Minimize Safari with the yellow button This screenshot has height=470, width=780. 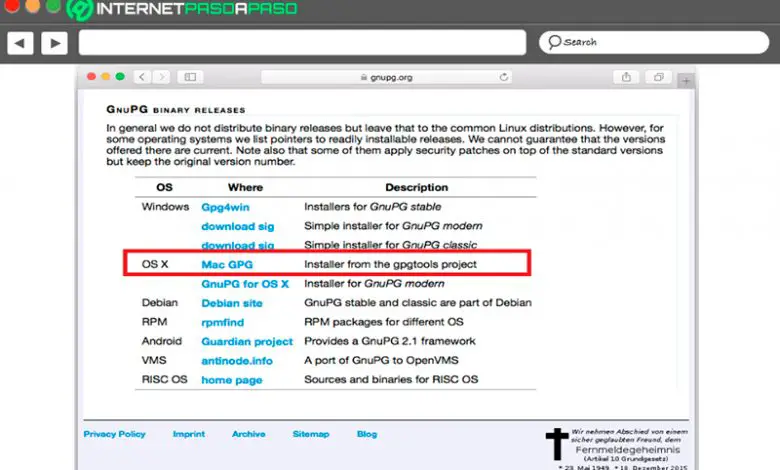105,76
